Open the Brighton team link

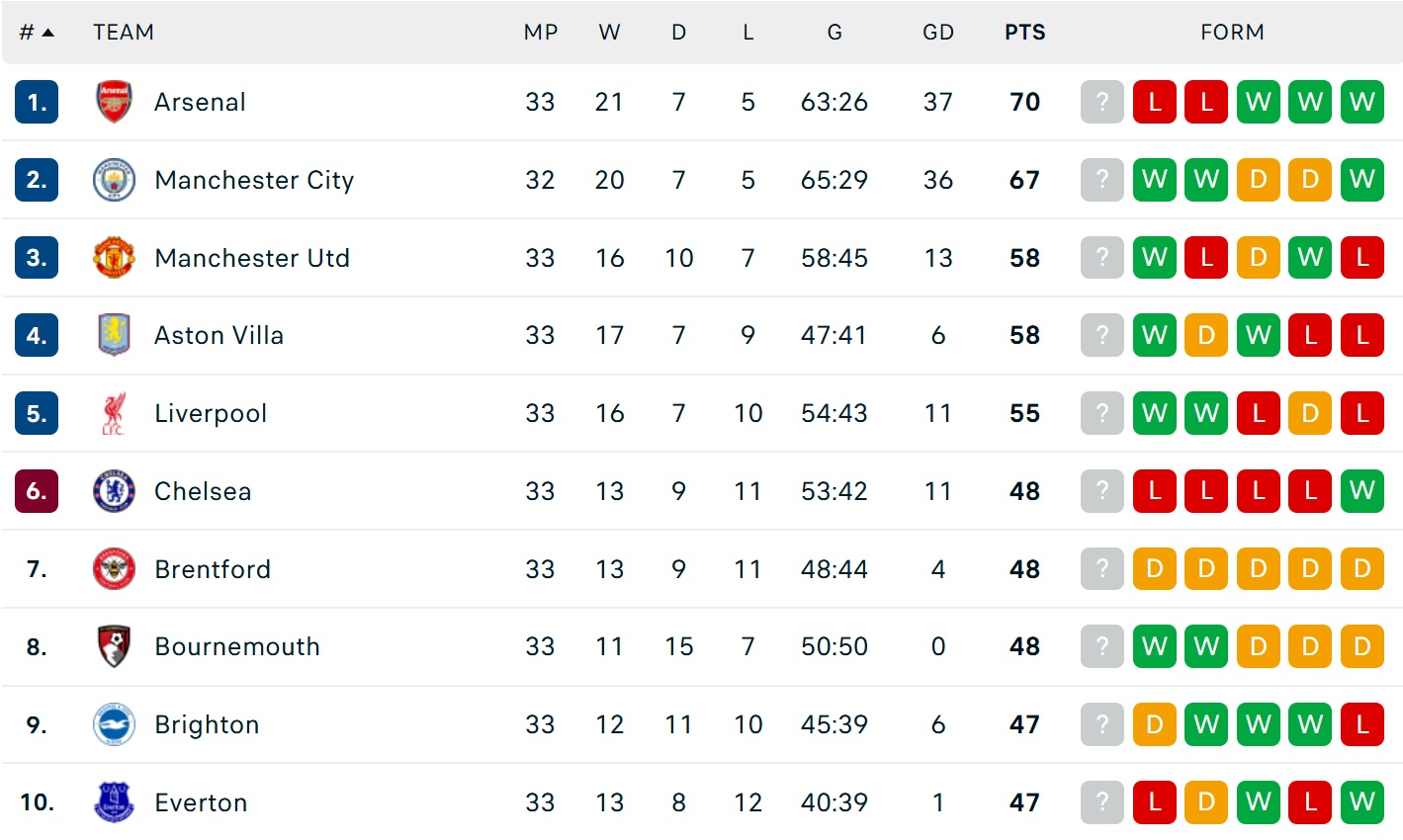click(207, 724)
